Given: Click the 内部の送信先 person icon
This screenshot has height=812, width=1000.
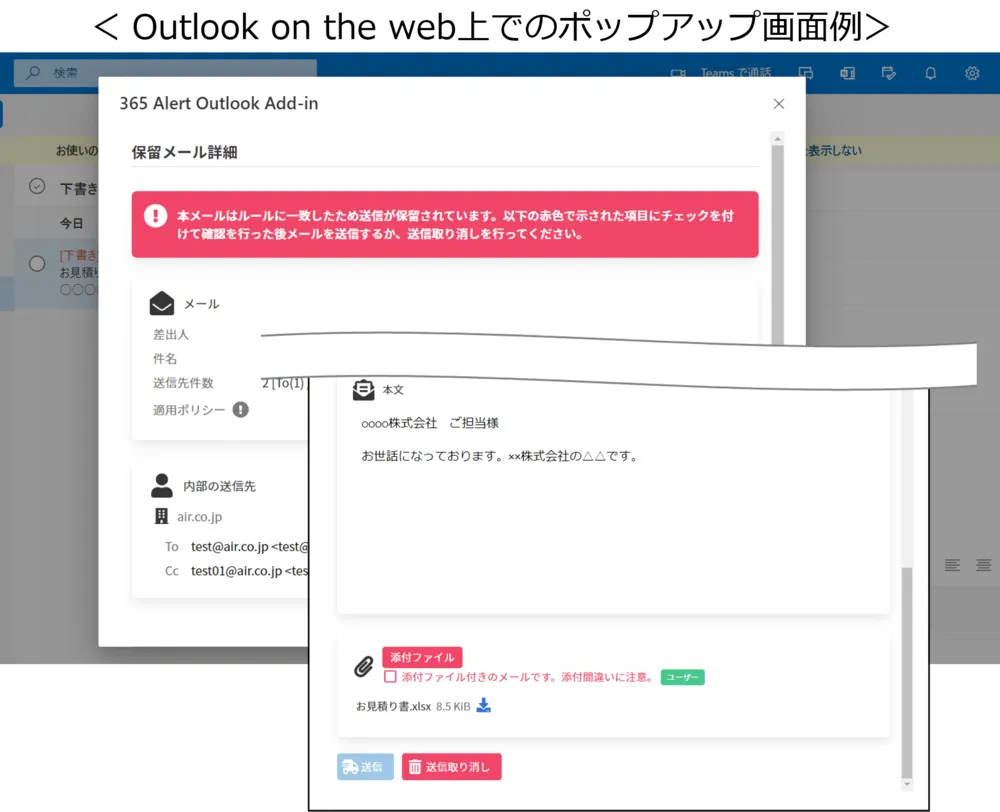Looking at the screenshot, I should click(x=161, y=484).
